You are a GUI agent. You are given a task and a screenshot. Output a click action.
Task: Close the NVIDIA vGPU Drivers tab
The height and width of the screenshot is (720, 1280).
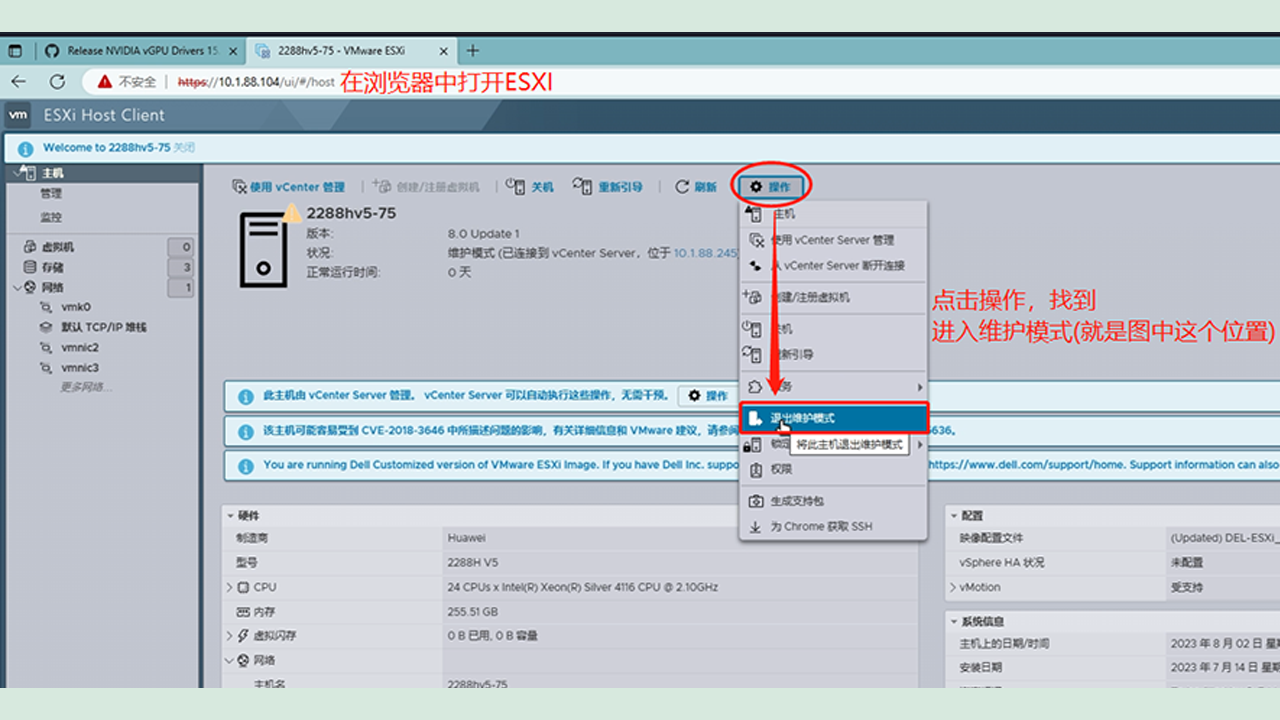tap(232, 51)
